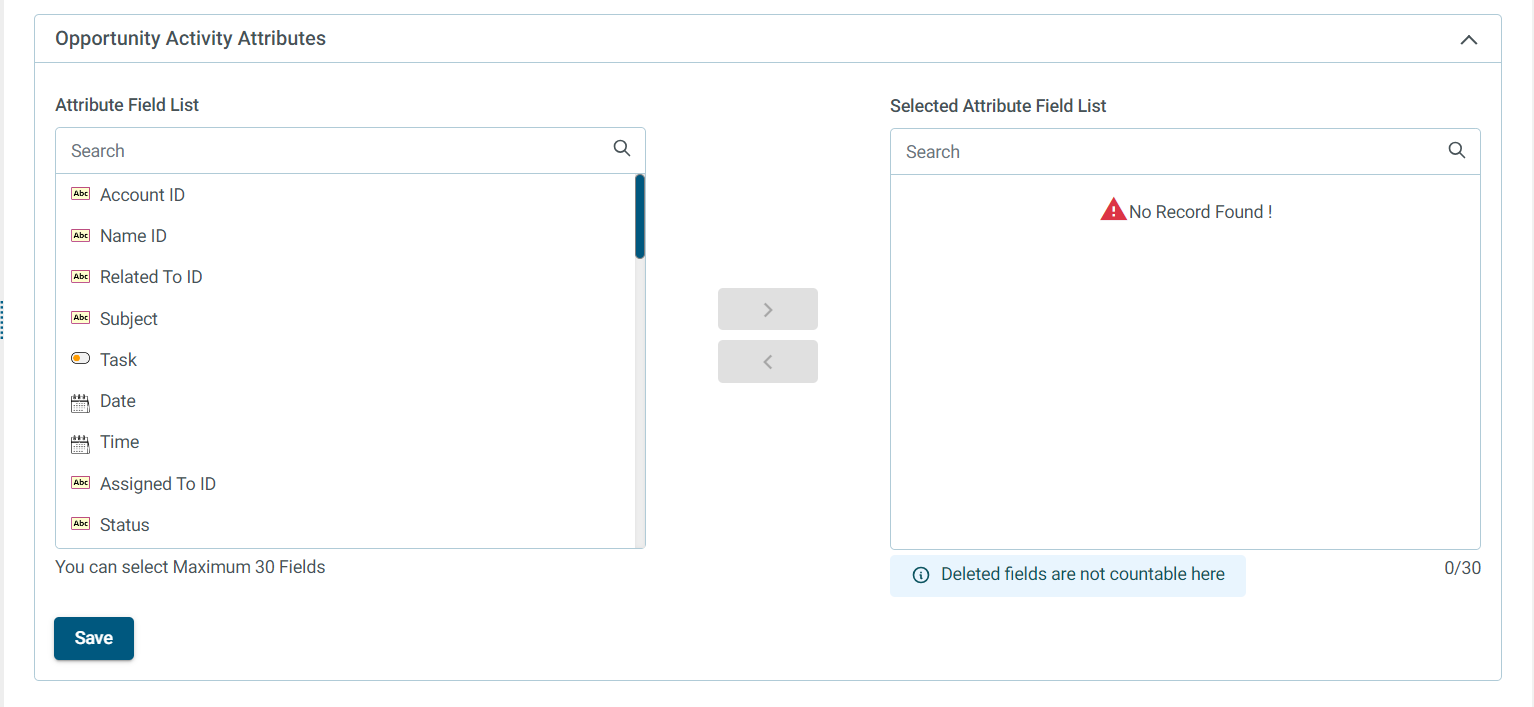Click the info icon beside Deleted fields message

[921, 575]
